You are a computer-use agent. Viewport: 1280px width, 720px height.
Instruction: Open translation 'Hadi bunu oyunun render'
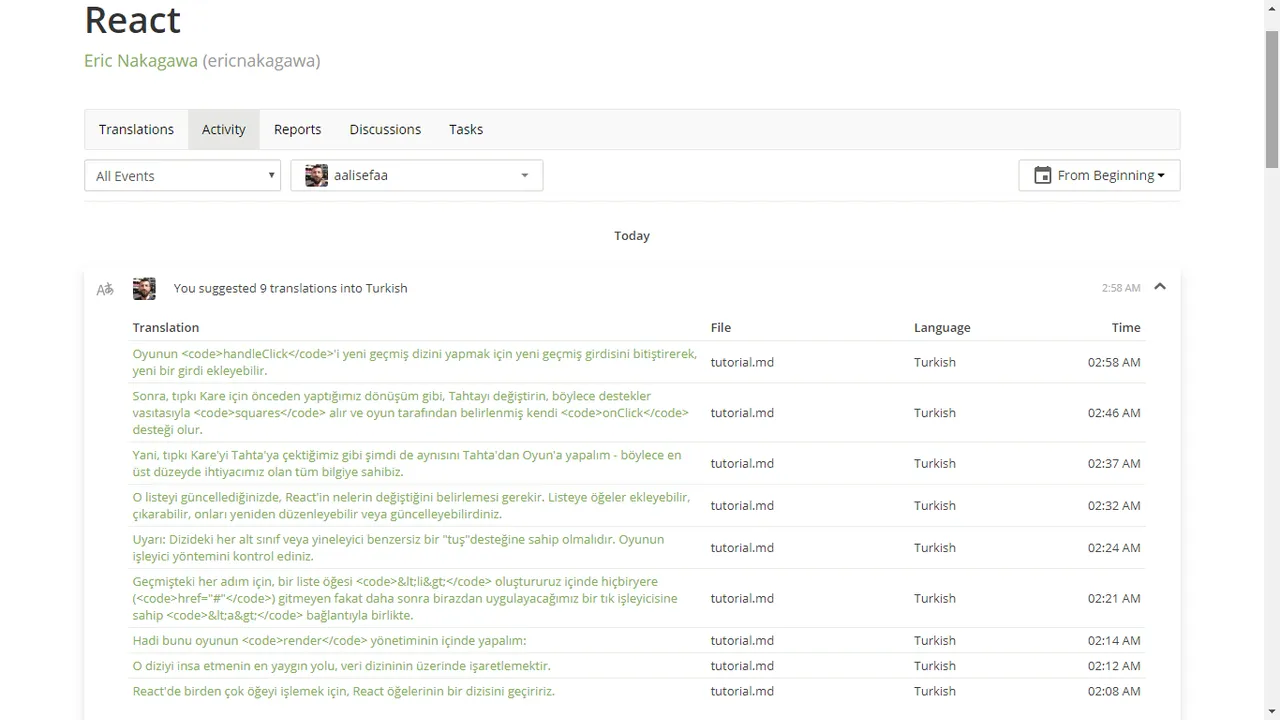click(x=329, y=640)
